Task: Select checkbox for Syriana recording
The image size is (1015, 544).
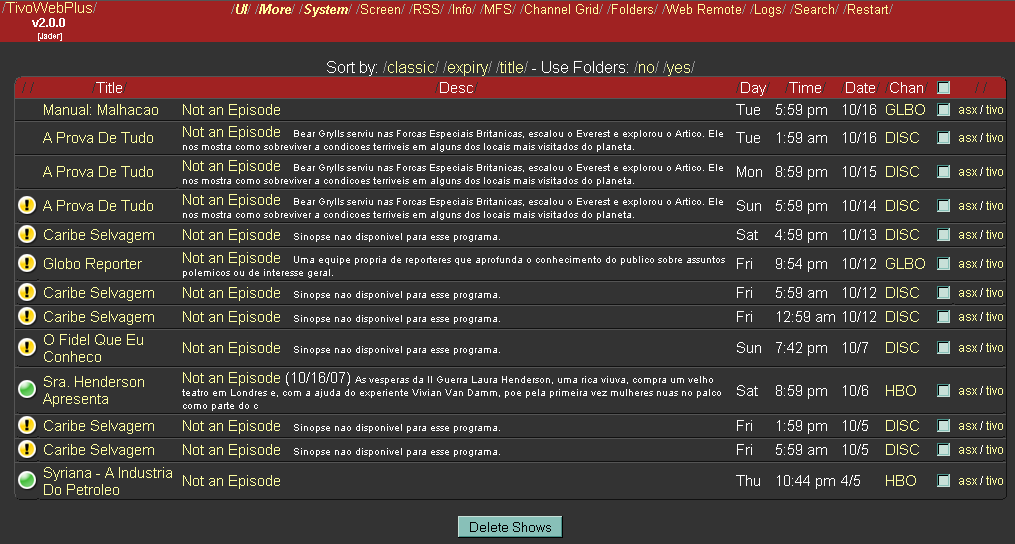Action: pyautogui.click(x=943, y=481)
